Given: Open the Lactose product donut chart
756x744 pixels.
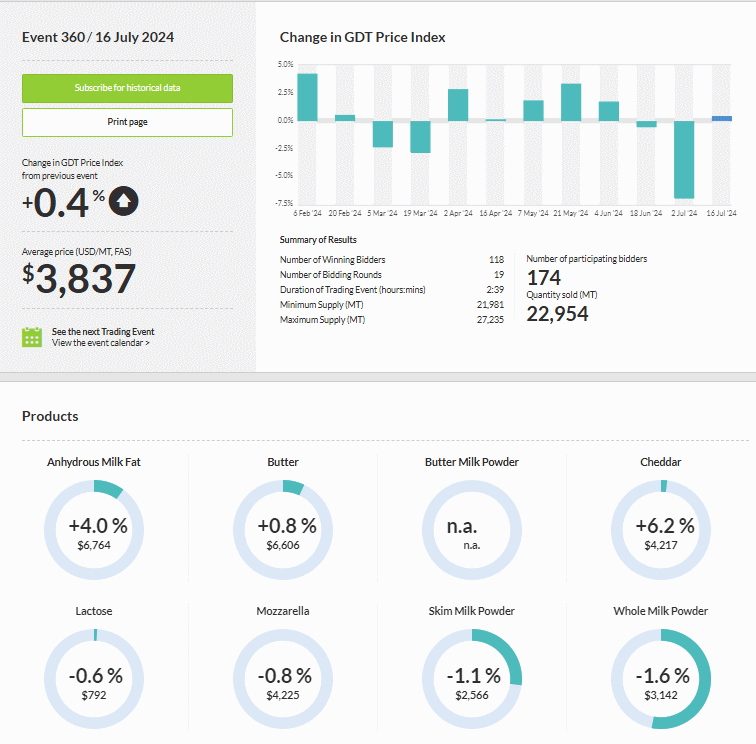Looking at the screenshot, I should 94,679.
